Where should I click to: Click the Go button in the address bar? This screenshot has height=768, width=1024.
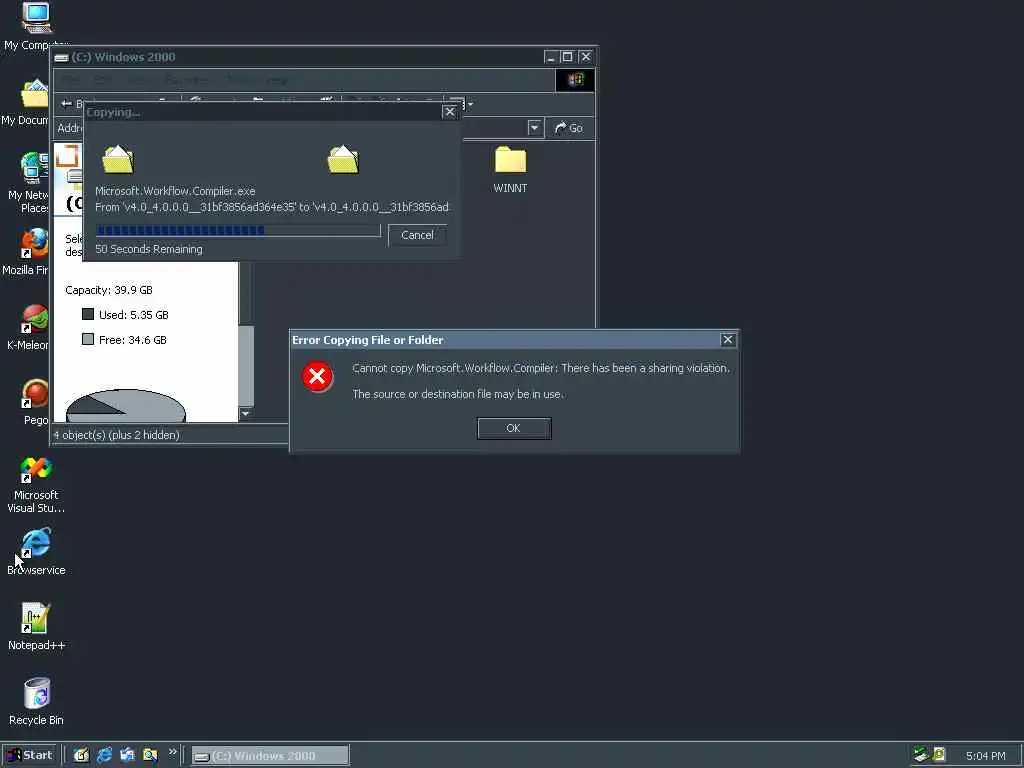point(569,128)
